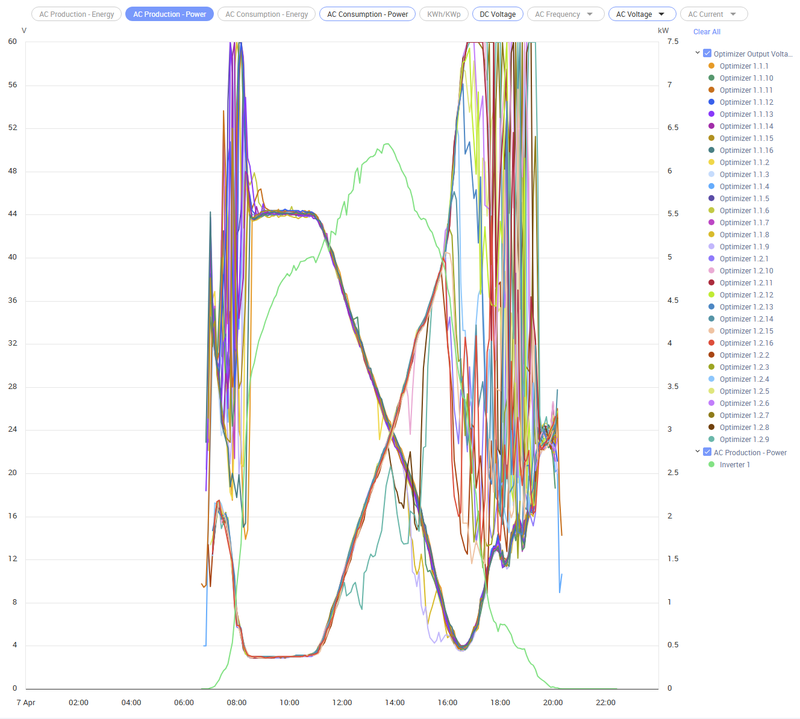Click the 60 V axis label
Screen dimensions: 800x719
[13, 41]
